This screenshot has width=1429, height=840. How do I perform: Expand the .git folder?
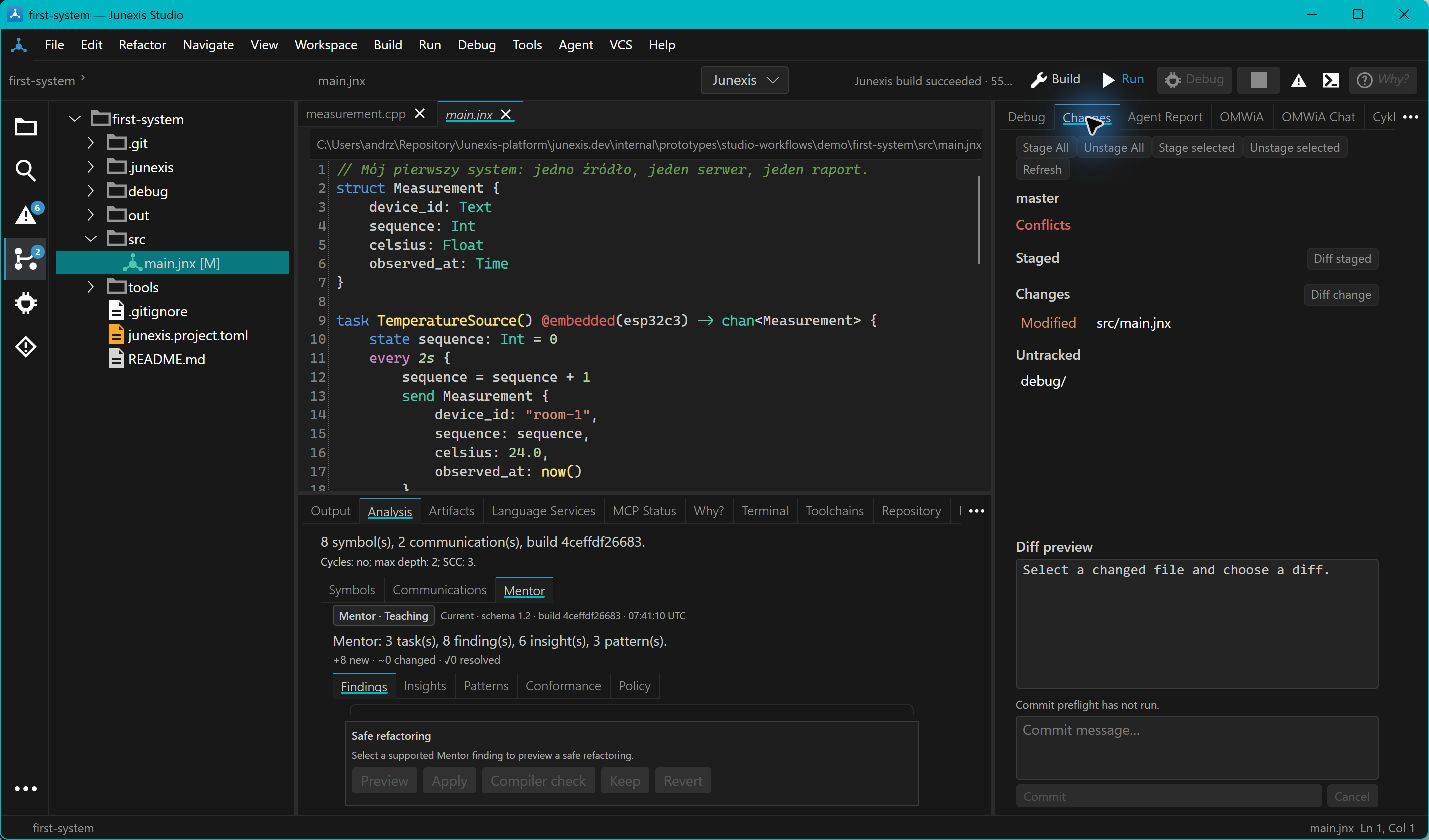point(91,143)
